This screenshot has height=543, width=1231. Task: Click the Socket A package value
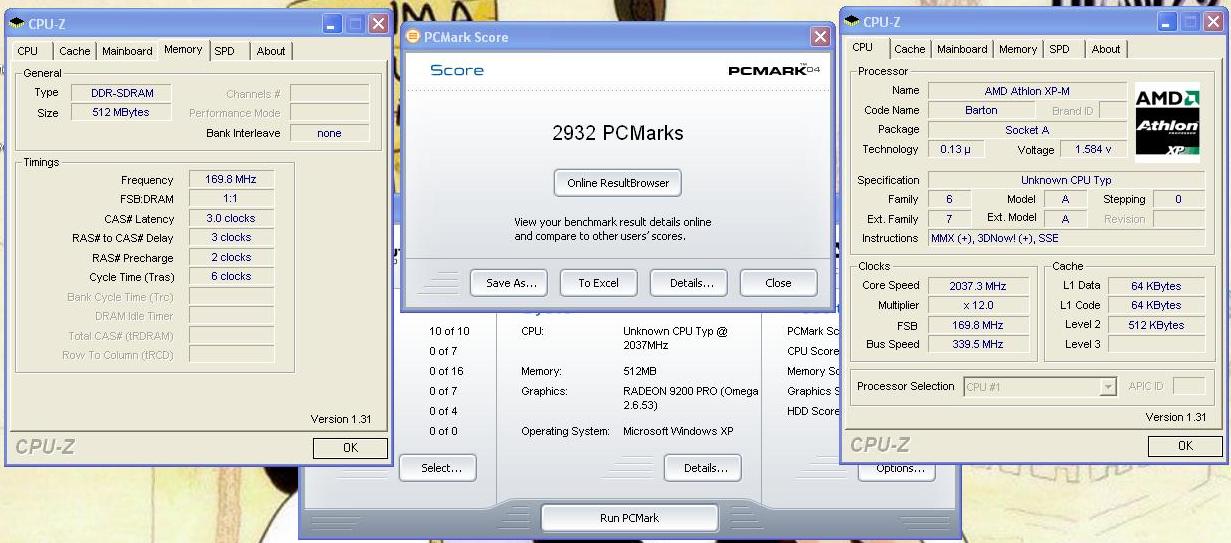(x=1027, y=130)
